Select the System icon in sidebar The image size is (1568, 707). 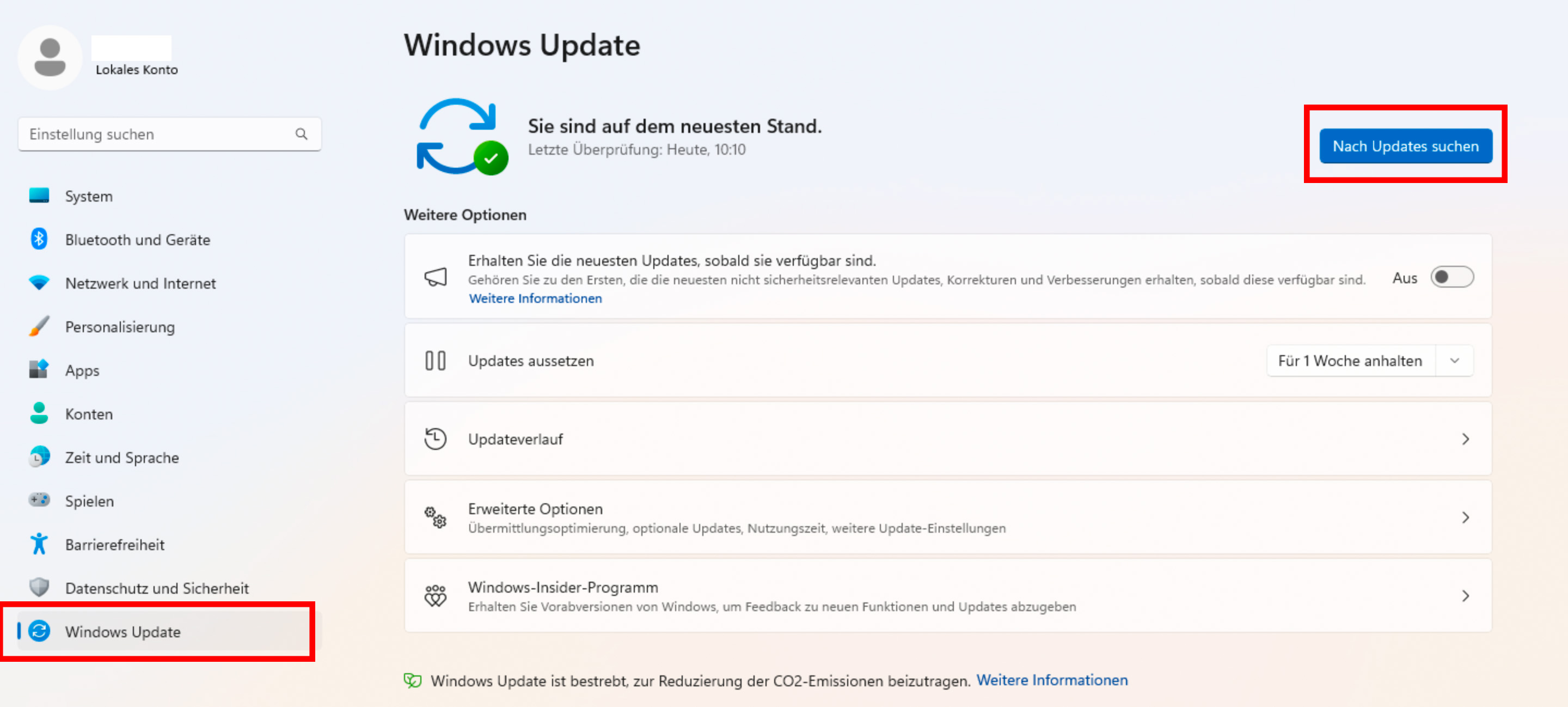(38, 196)
